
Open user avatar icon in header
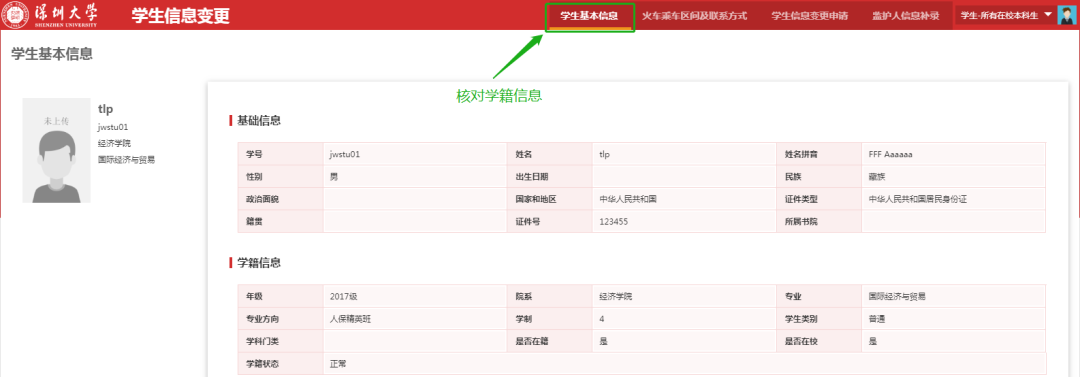point(1067,15)
